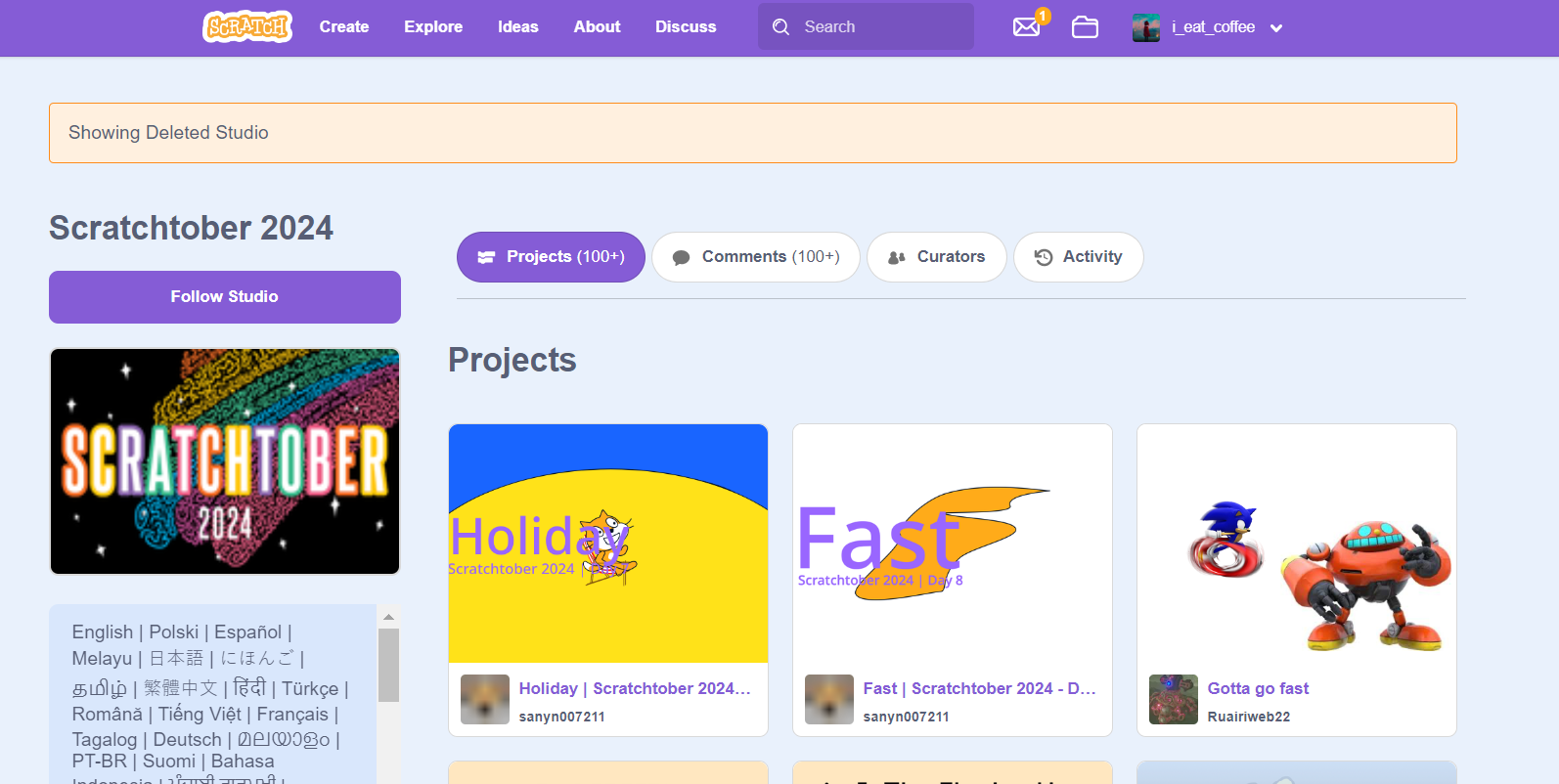
Task: Open the Curators tab
Action: [936, 257]
